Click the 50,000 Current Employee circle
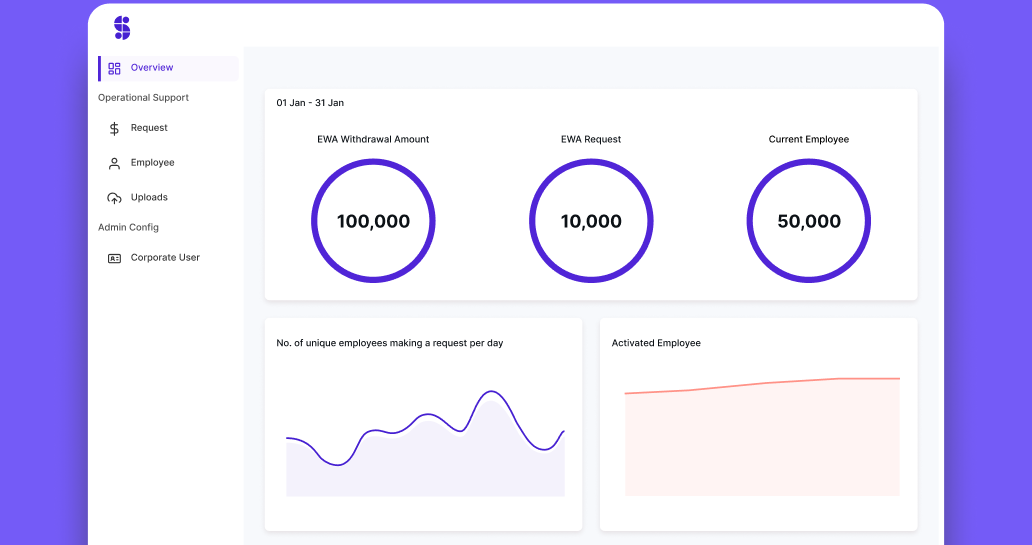1032x545 pixels. click(x=809, y=221)
